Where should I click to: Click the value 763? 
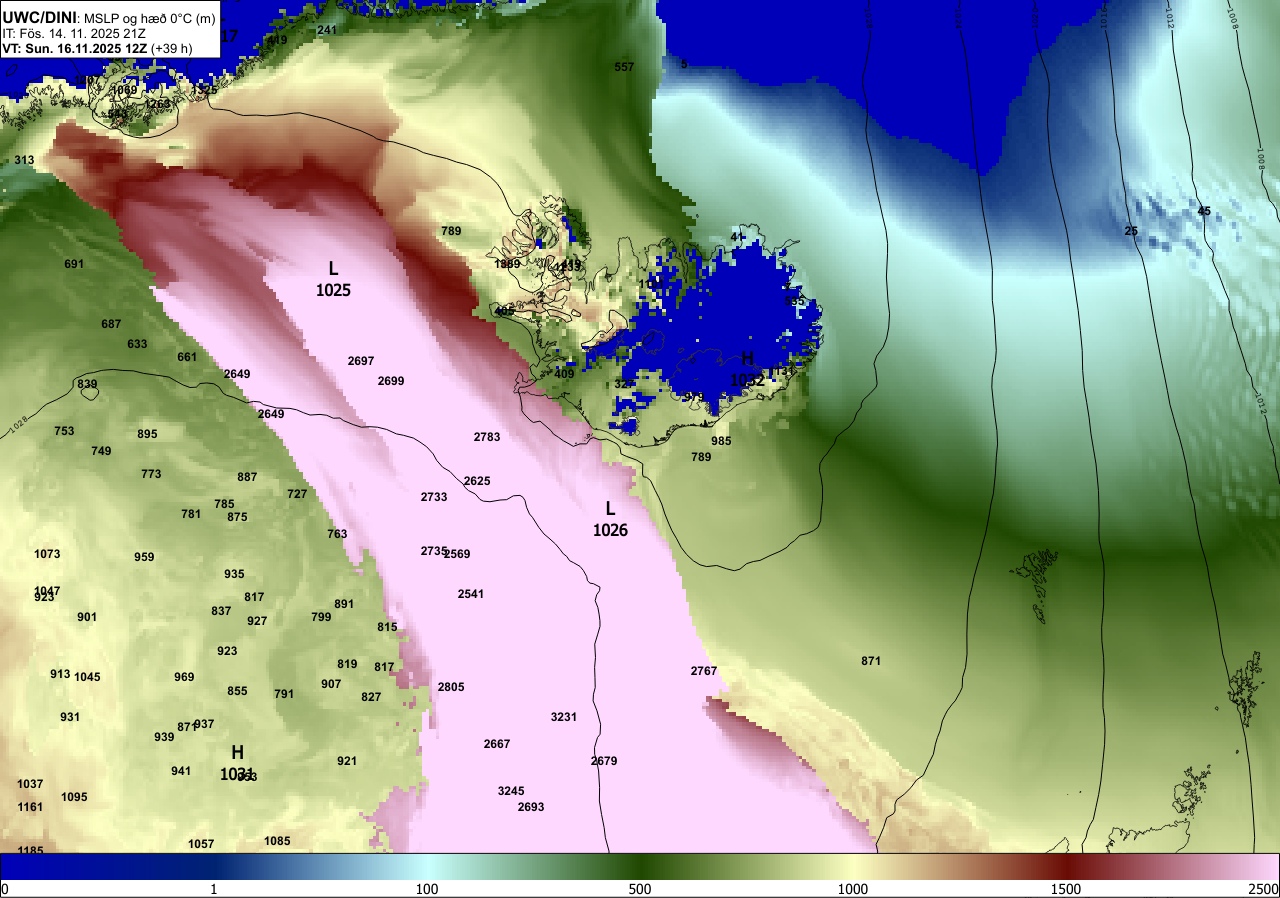tap(337, 534)
